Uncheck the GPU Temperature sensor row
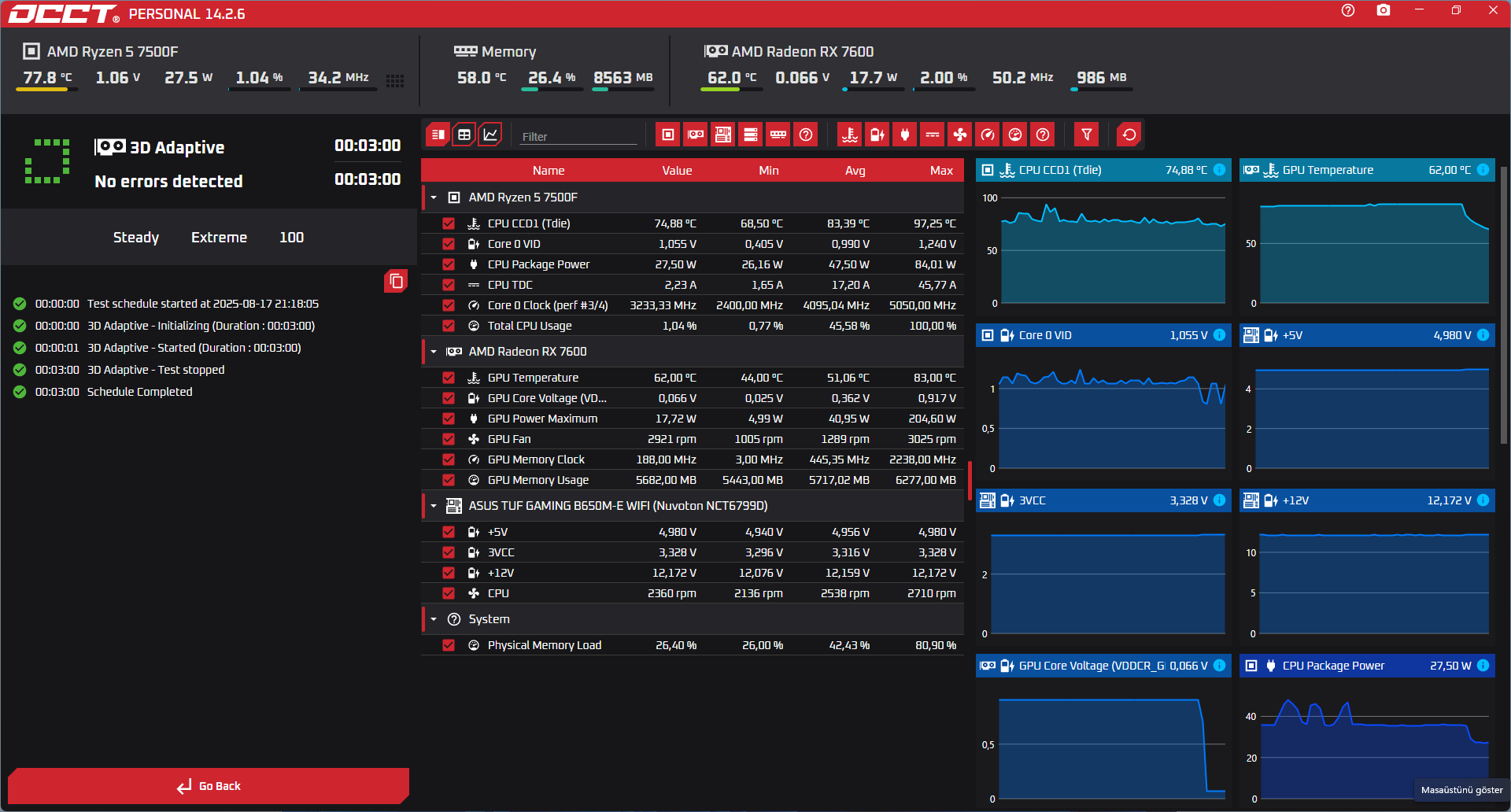1511x812 pixels. click(449, 378)
